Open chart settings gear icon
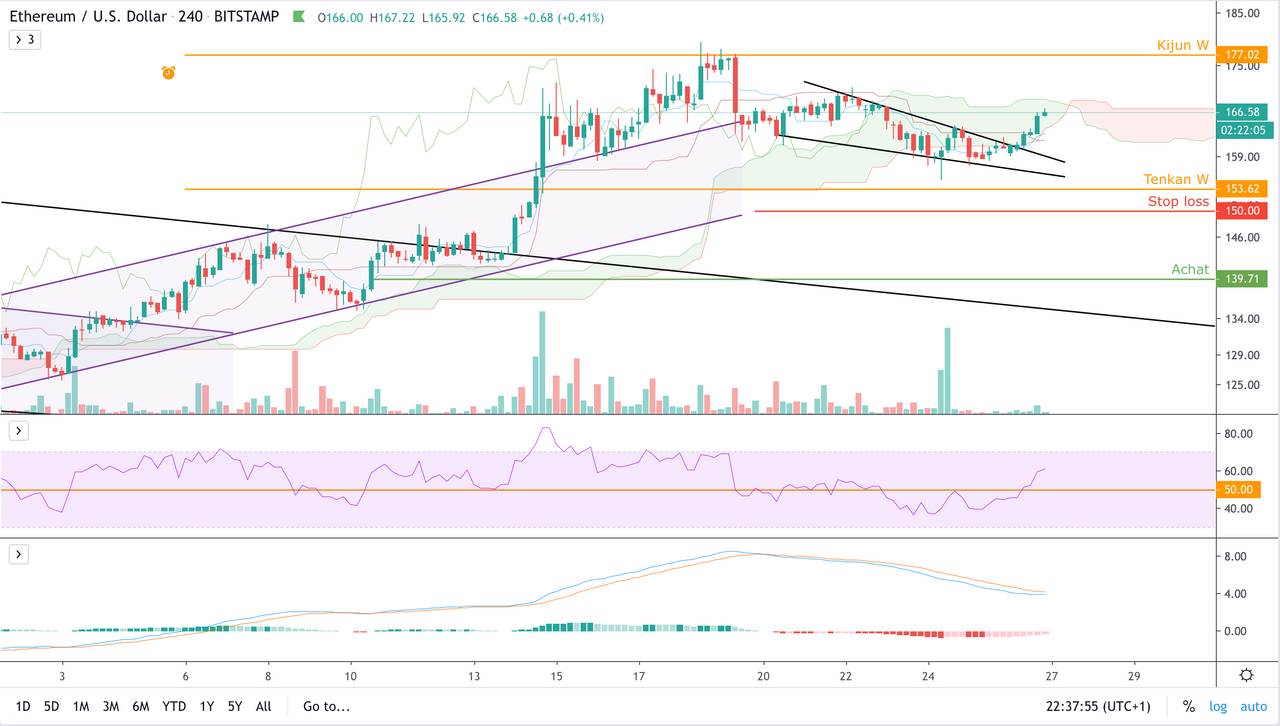This screenshot has width=1280, height=726. point(1246,675)
